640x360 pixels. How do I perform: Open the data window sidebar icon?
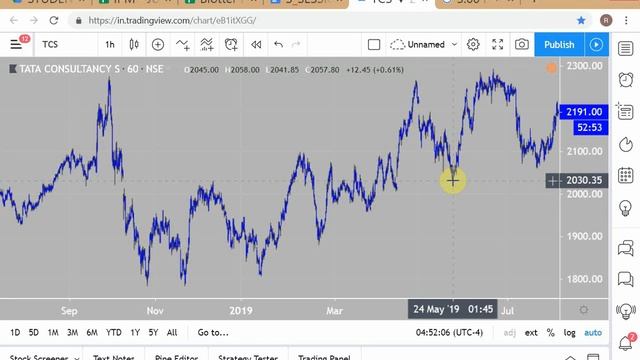[x=625, y=111]
